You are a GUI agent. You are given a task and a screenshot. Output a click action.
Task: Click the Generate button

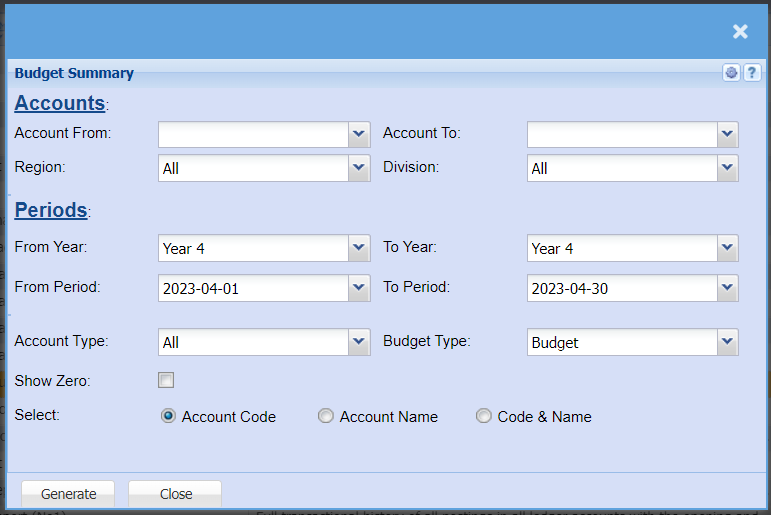point(68,494)
